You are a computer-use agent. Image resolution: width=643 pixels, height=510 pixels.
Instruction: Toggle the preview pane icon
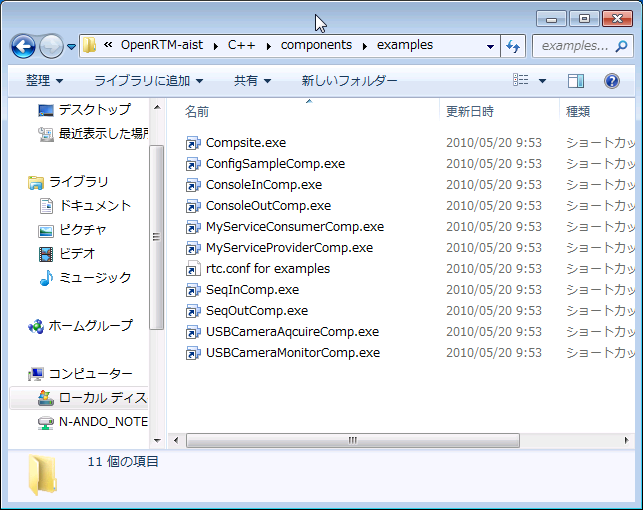576,81
